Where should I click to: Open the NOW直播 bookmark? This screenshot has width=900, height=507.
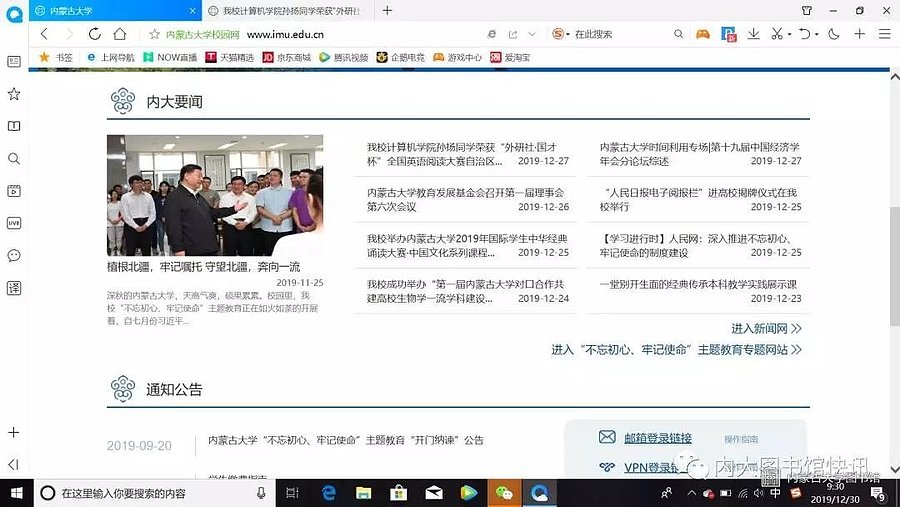pyautogui.click(x=170, y=57)
